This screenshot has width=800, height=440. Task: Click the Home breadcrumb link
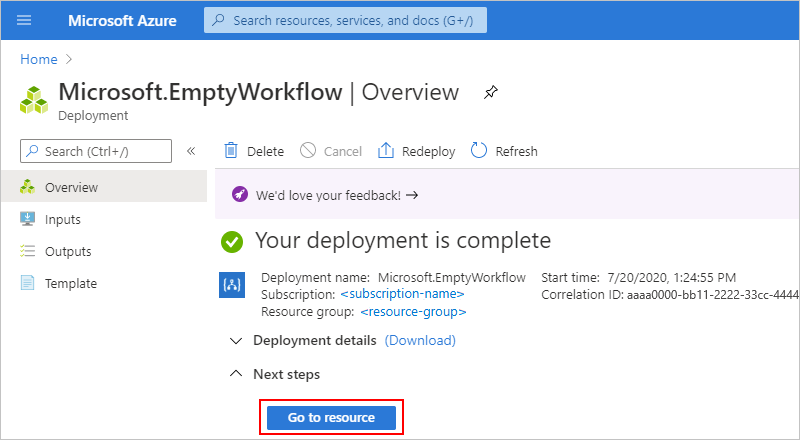(x=38, y=59)
